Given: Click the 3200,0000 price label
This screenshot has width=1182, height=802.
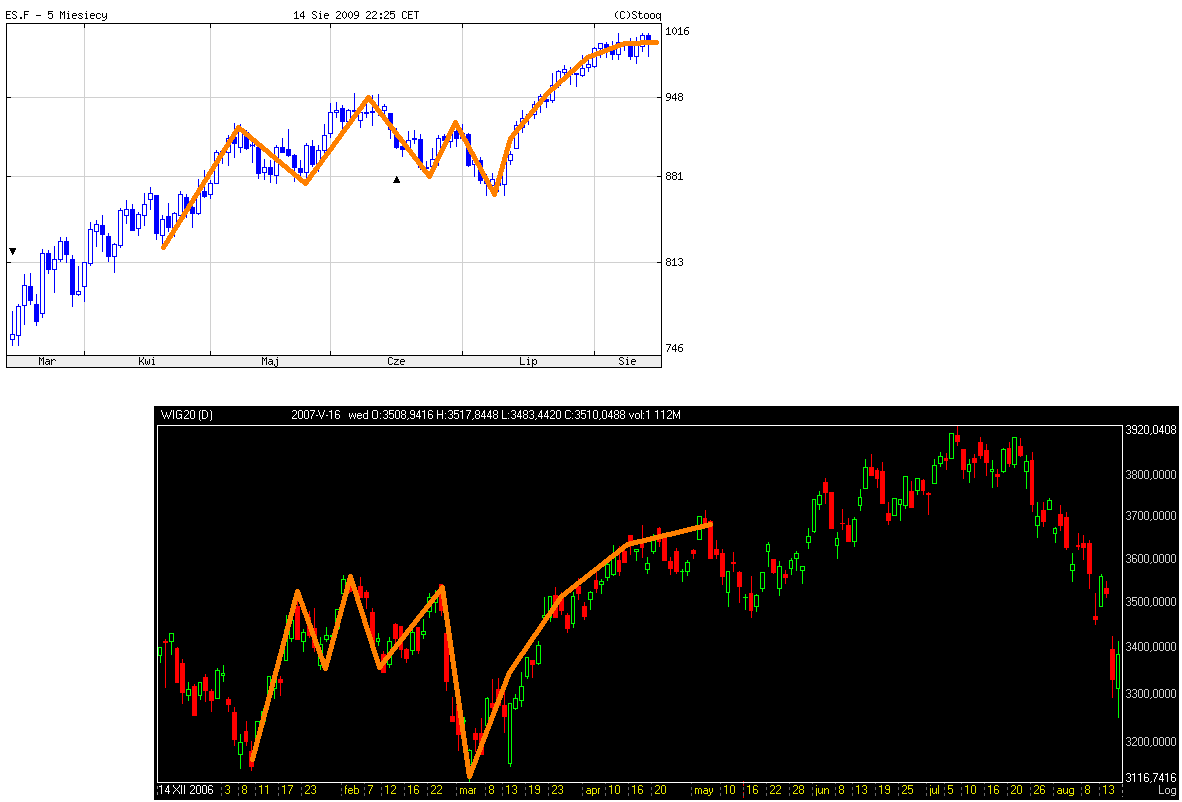Looking at the screenshot, I should [x=1150, y=742].
